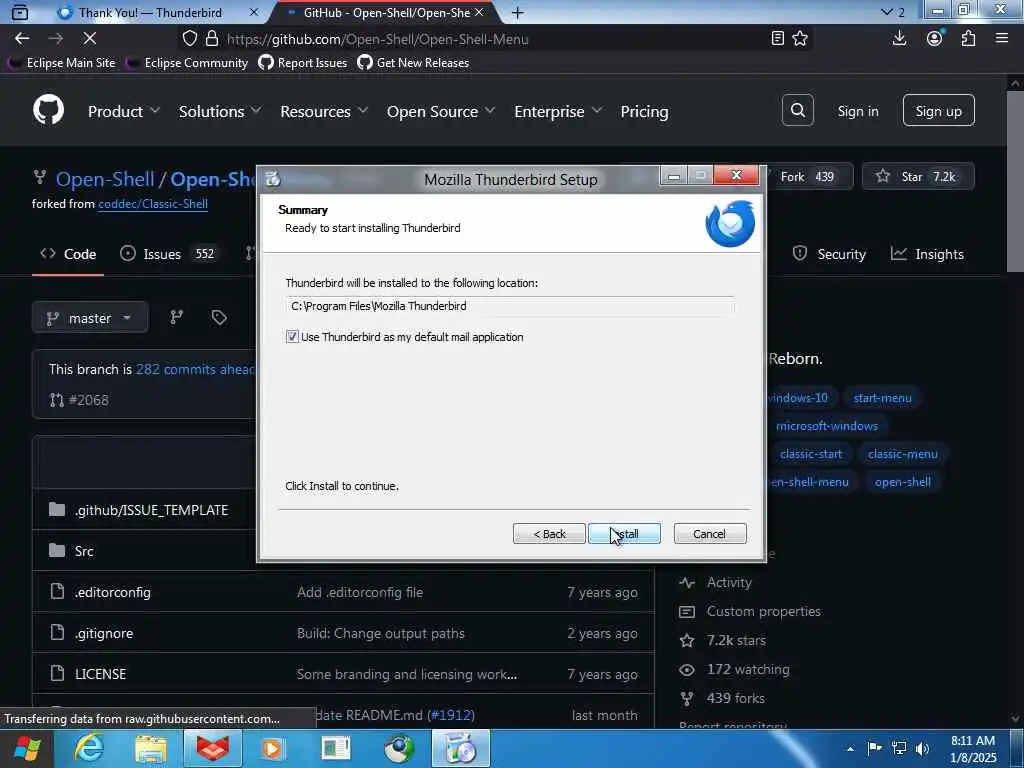The image size is (1024, 768).
Task: Open the browser downloads panel
Action: (899, 39)
